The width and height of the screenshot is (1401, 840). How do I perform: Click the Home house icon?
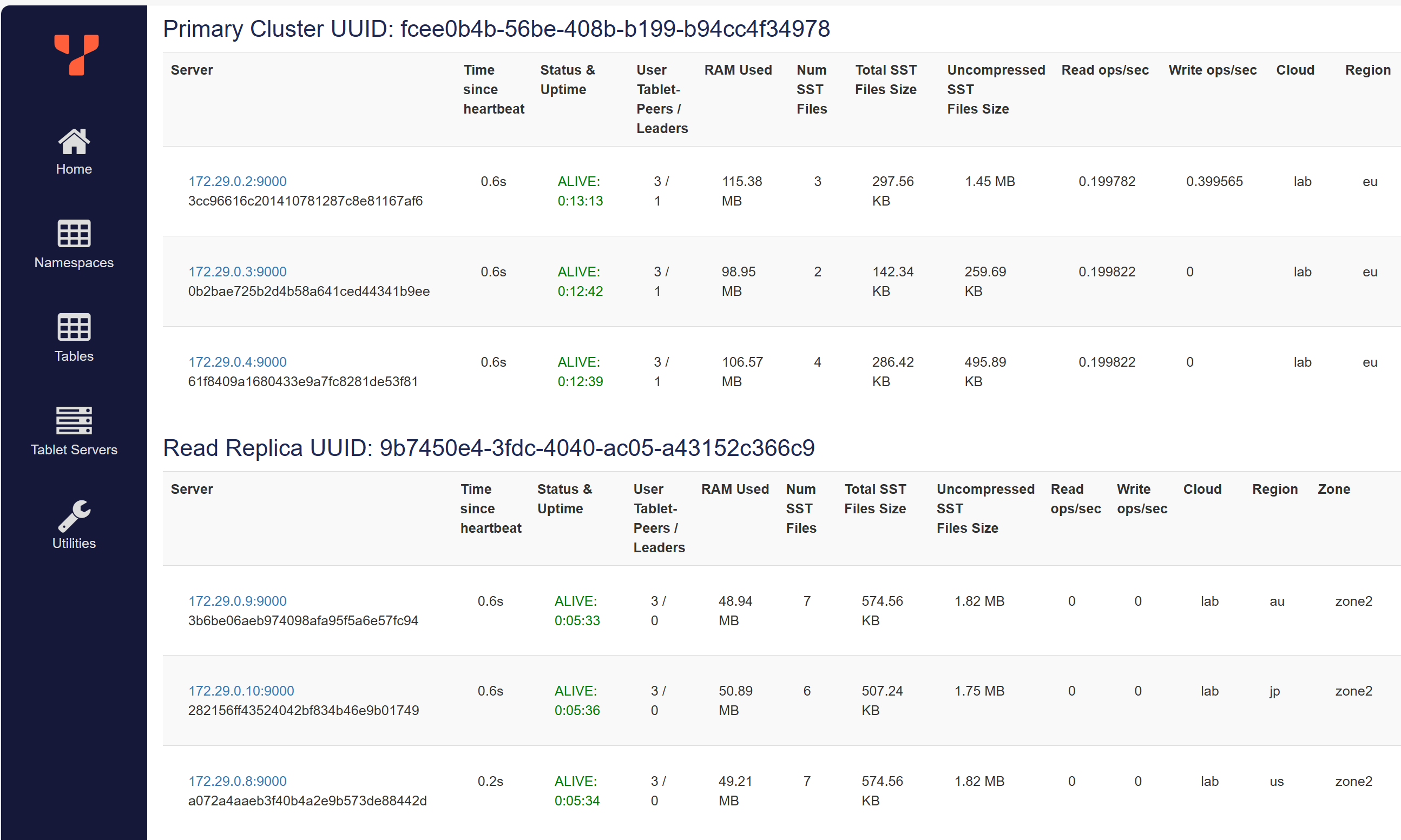(74, 142)
